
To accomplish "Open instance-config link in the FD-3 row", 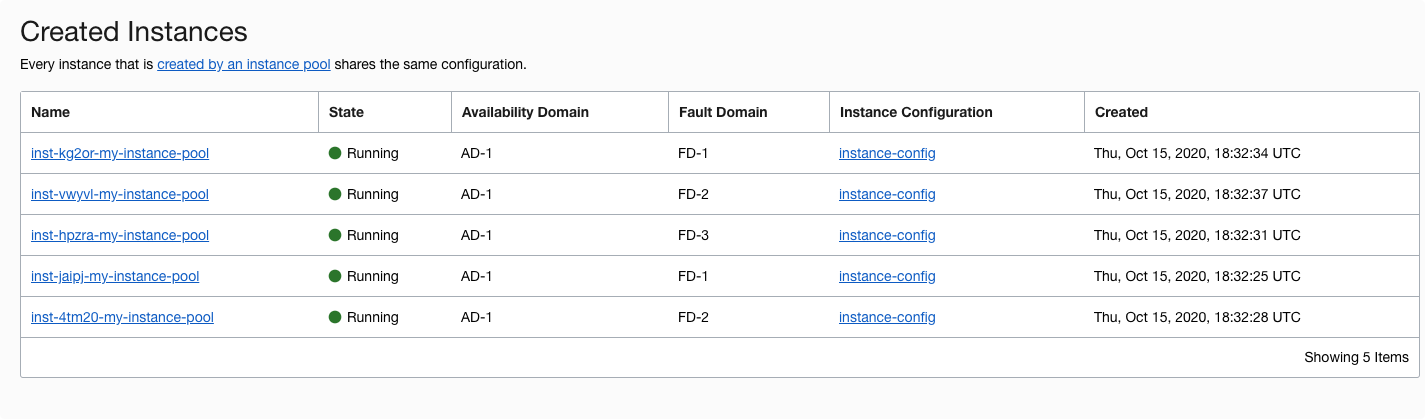I will coord(887,235).
